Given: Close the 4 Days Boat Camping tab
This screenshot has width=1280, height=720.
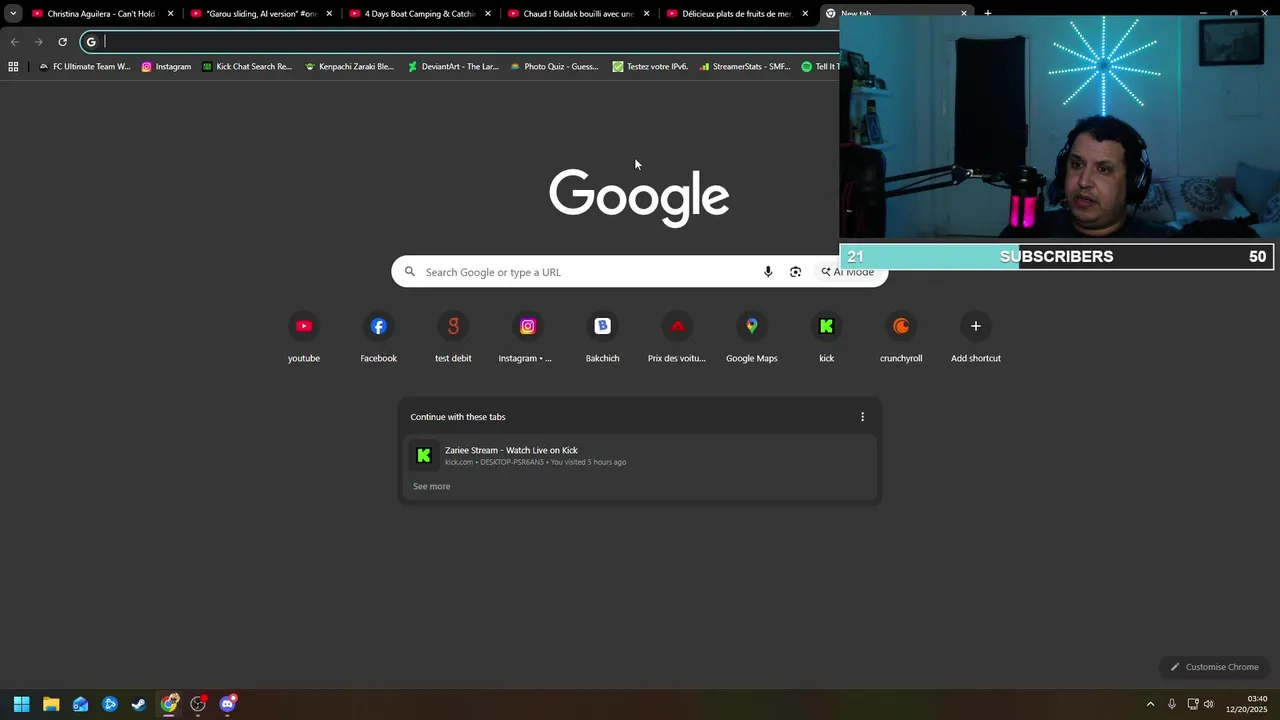Looking at the screenshot, I should click(x=488, y=14).
